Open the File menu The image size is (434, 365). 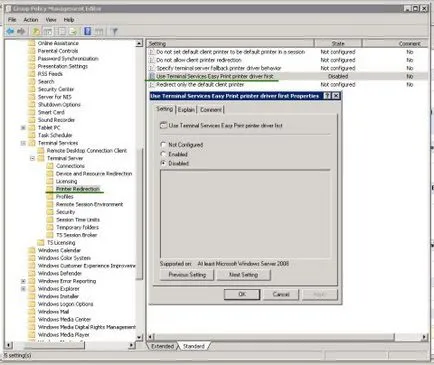point(12,20)
